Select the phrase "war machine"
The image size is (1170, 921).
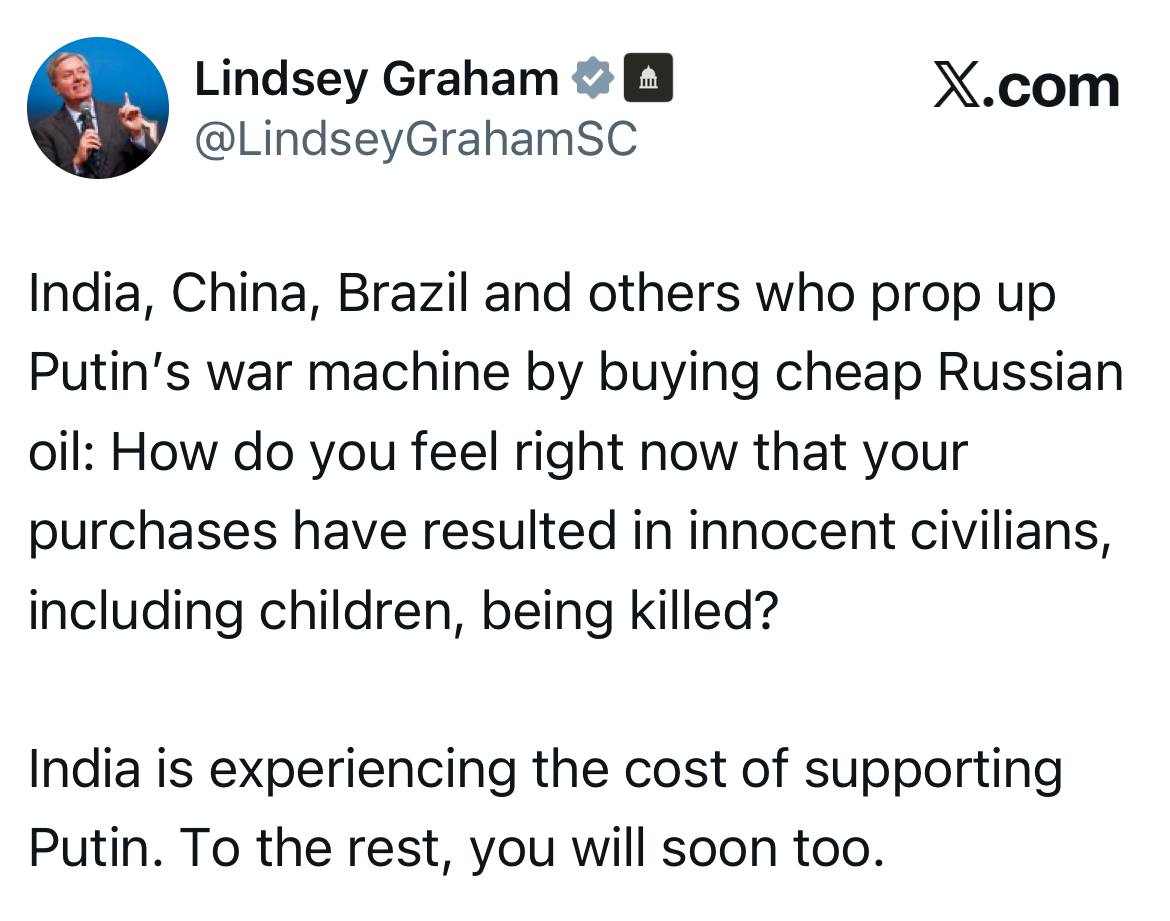[x=358, y=372]
